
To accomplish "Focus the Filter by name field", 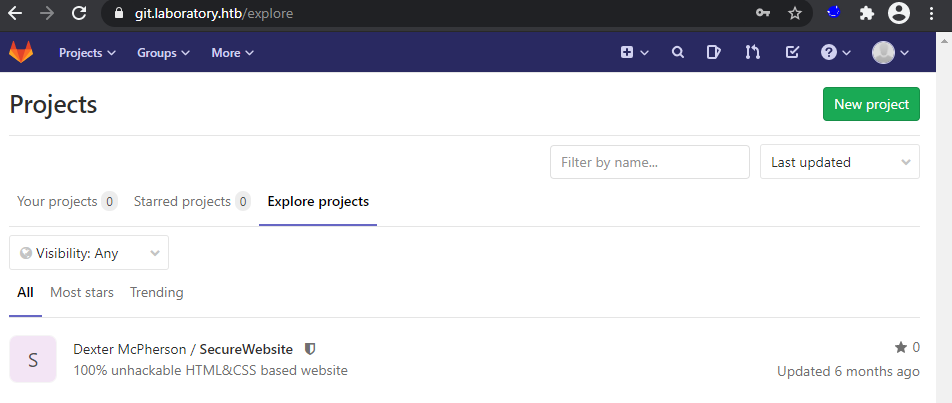I will click(649, 162).
